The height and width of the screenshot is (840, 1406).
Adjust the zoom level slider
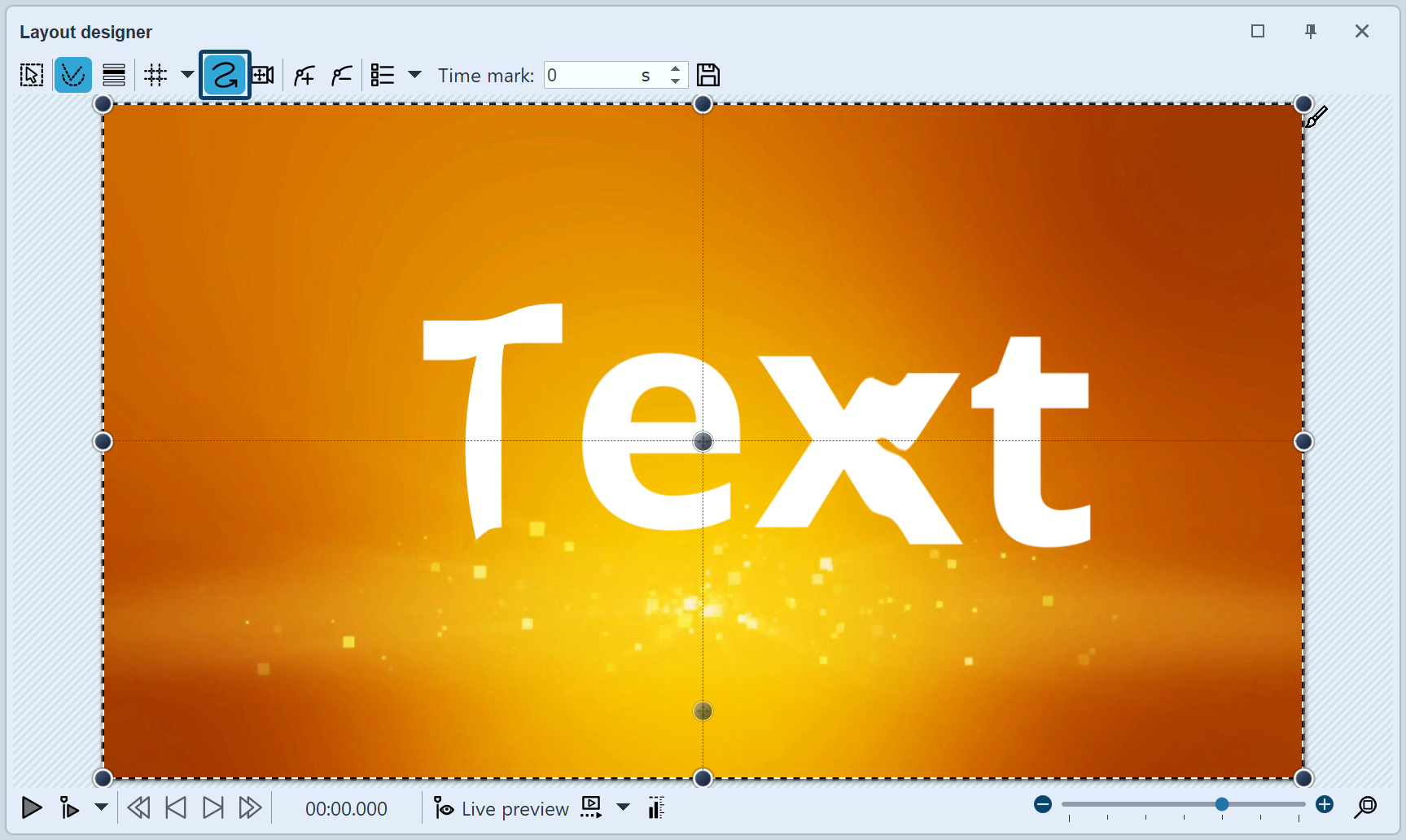(x=1221, y=804)
